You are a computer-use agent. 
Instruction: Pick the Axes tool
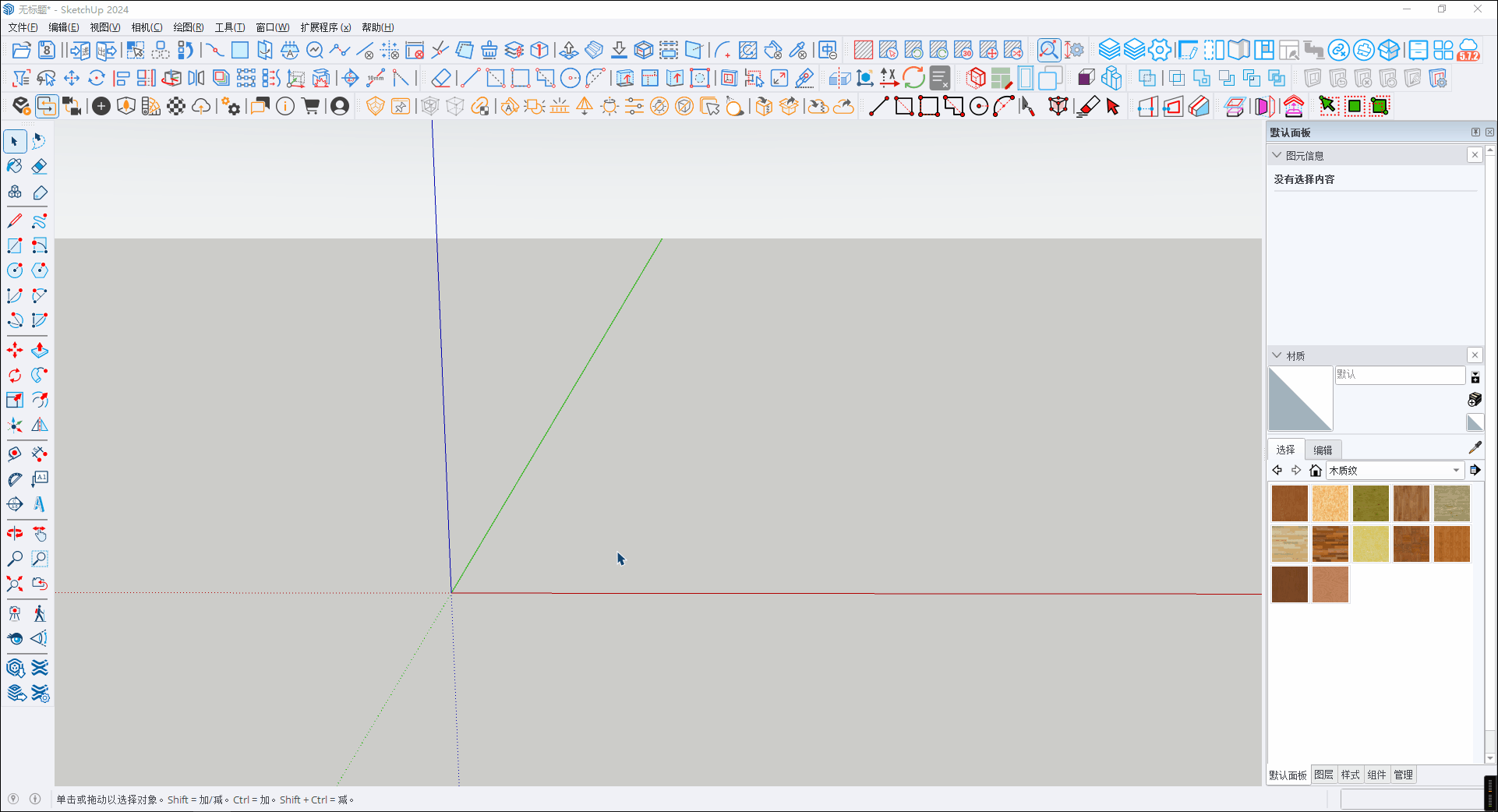[15, 425]
